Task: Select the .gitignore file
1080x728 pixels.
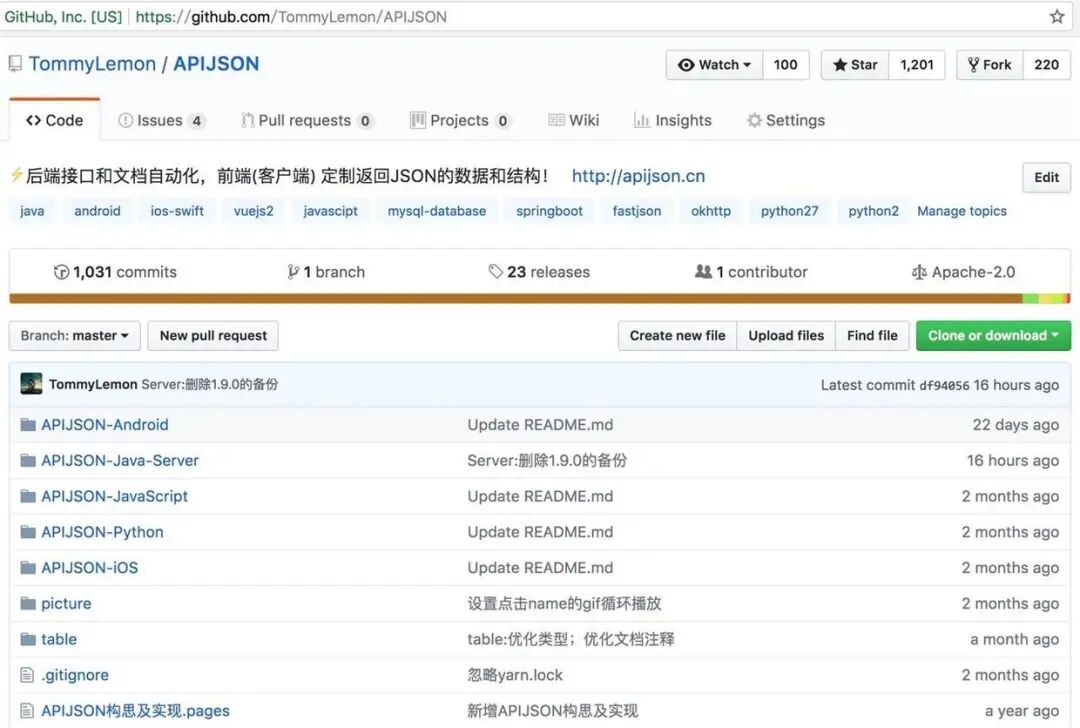Action: (73, 675)
